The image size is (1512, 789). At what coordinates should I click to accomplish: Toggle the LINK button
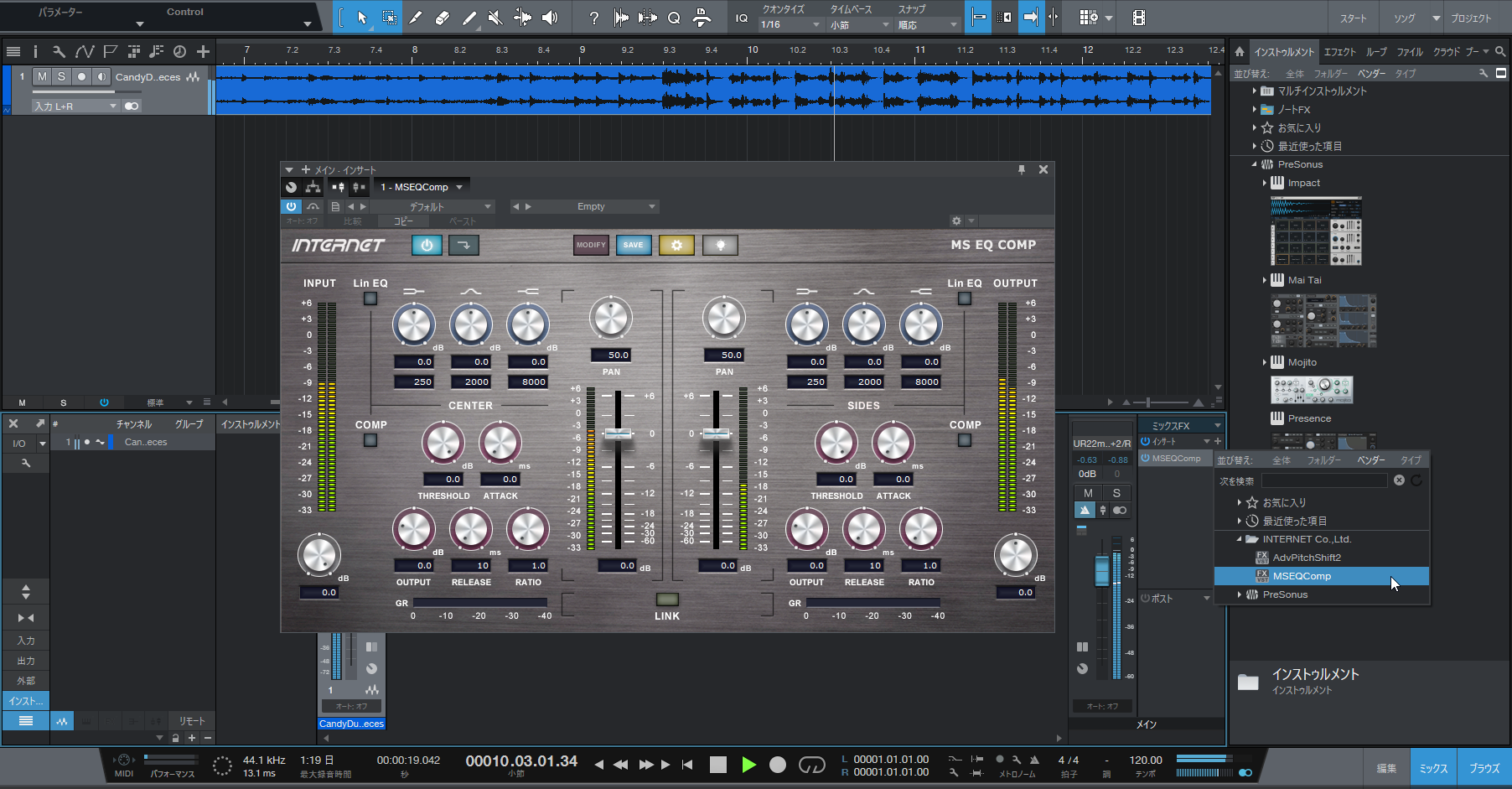(x=667, y=600)
